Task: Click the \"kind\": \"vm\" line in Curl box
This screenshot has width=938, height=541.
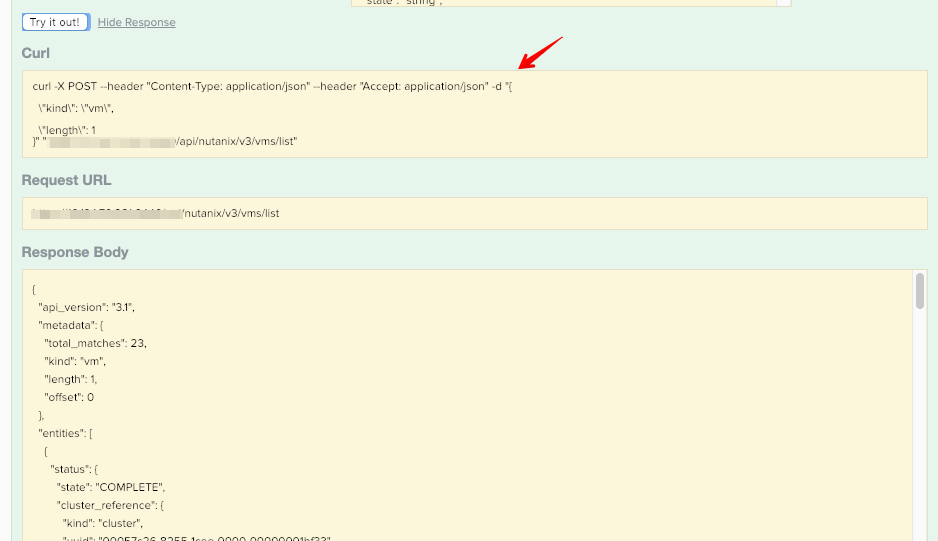Action: click(75, 108)
